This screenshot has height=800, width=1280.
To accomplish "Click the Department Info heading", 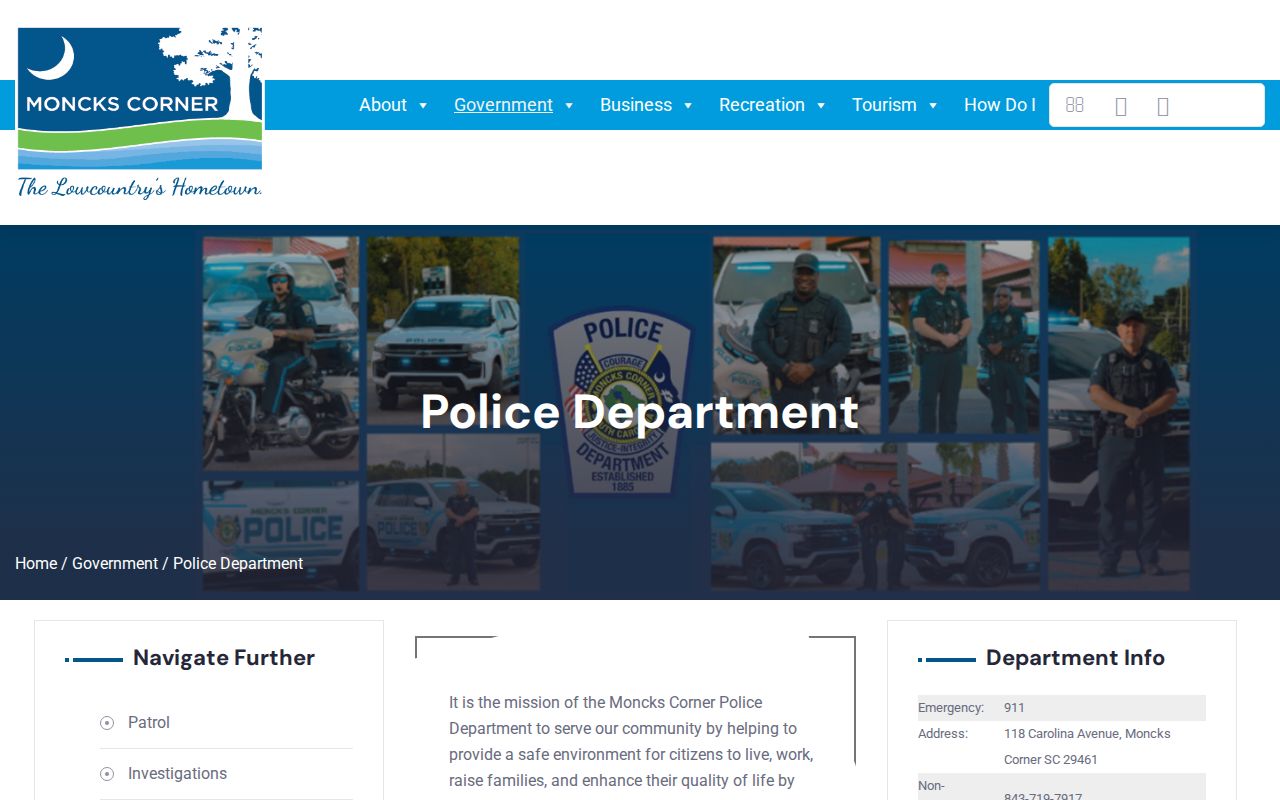I will [1075, 658].
